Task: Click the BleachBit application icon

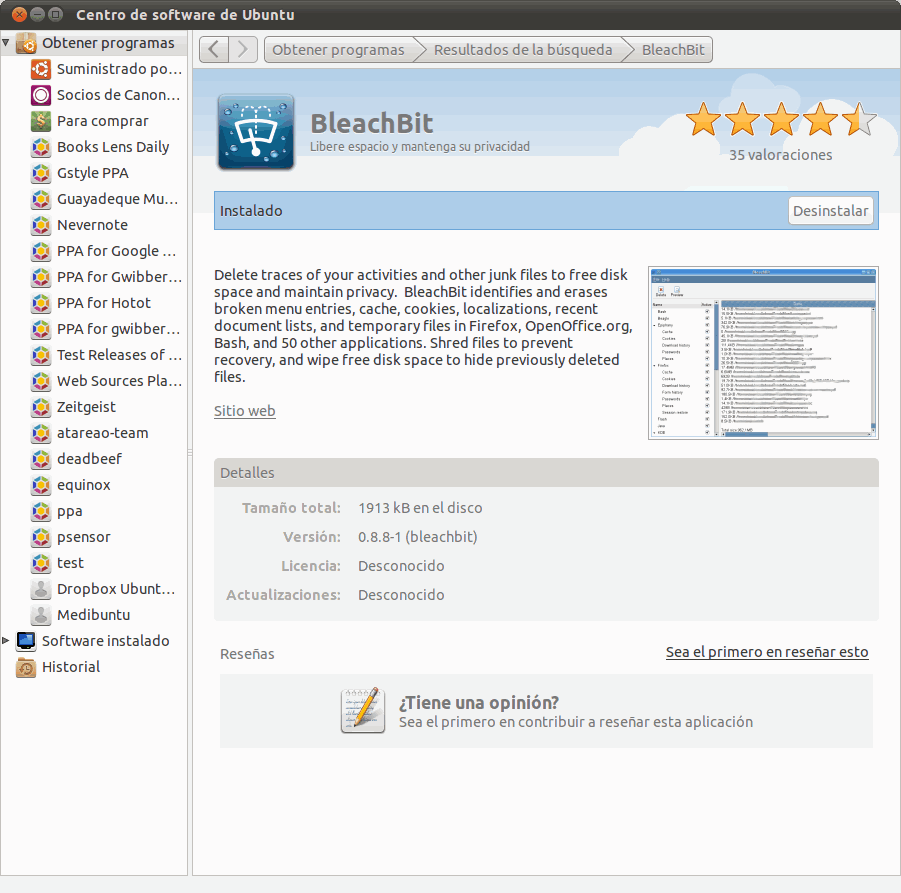Action: [x=256, y=132]
